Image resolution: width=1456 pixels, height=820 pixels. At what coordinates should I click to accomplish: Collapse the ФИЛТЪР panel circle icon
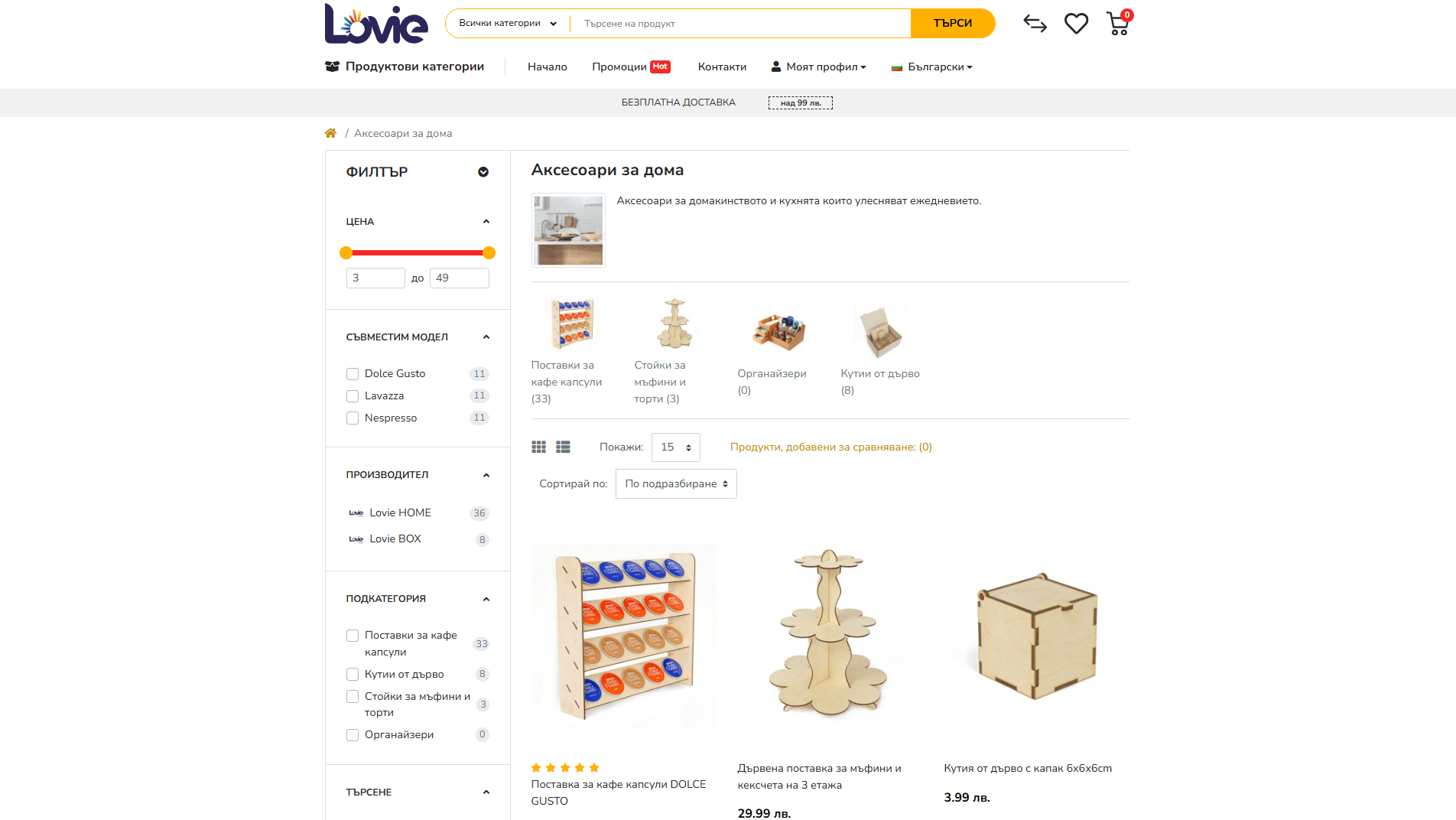pos(483,172)
